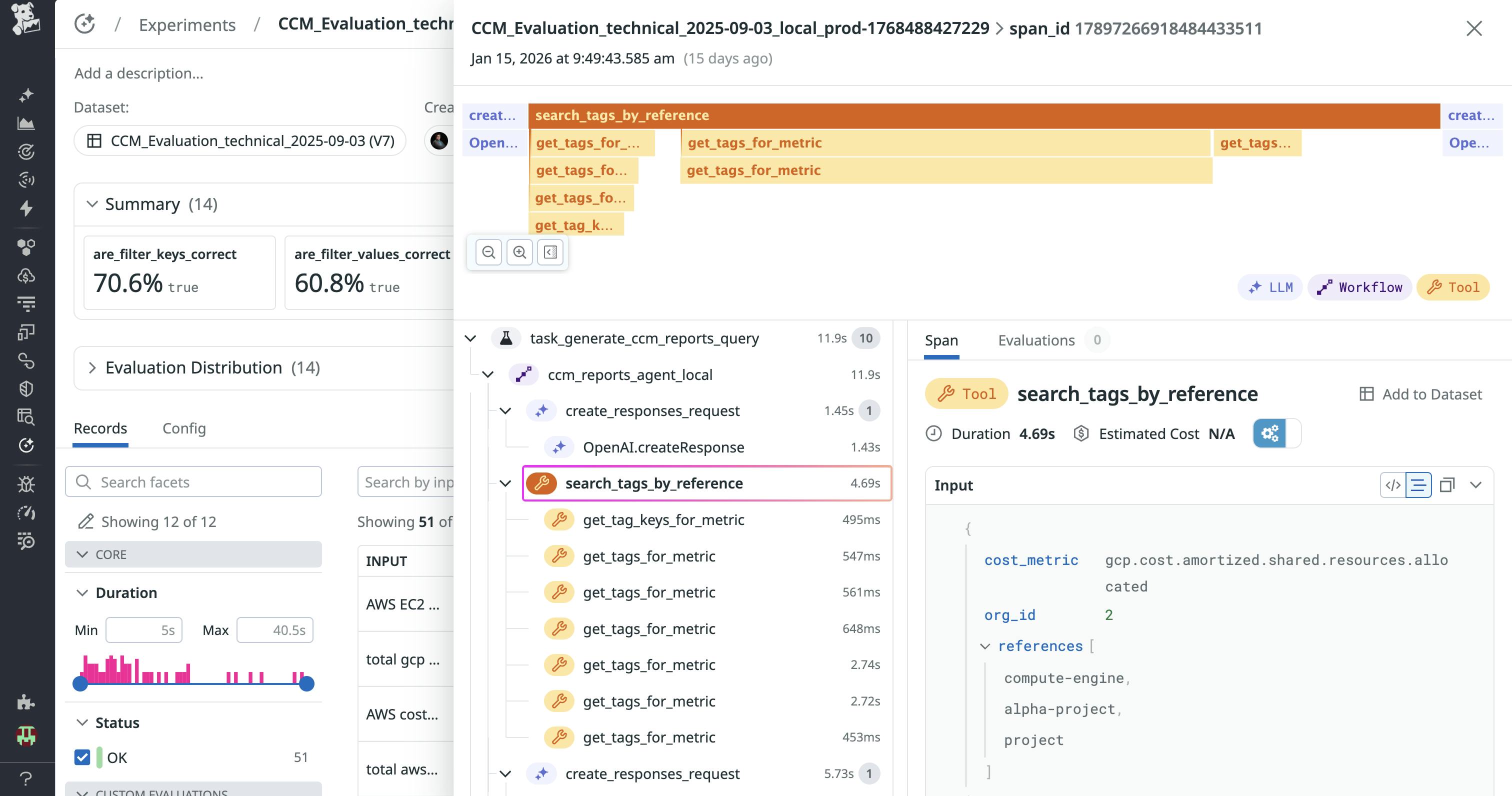This screenshot has width=1512, height=796.
Task: Select the zoom in icon on the trace minimap
Action: coord(519,252)
